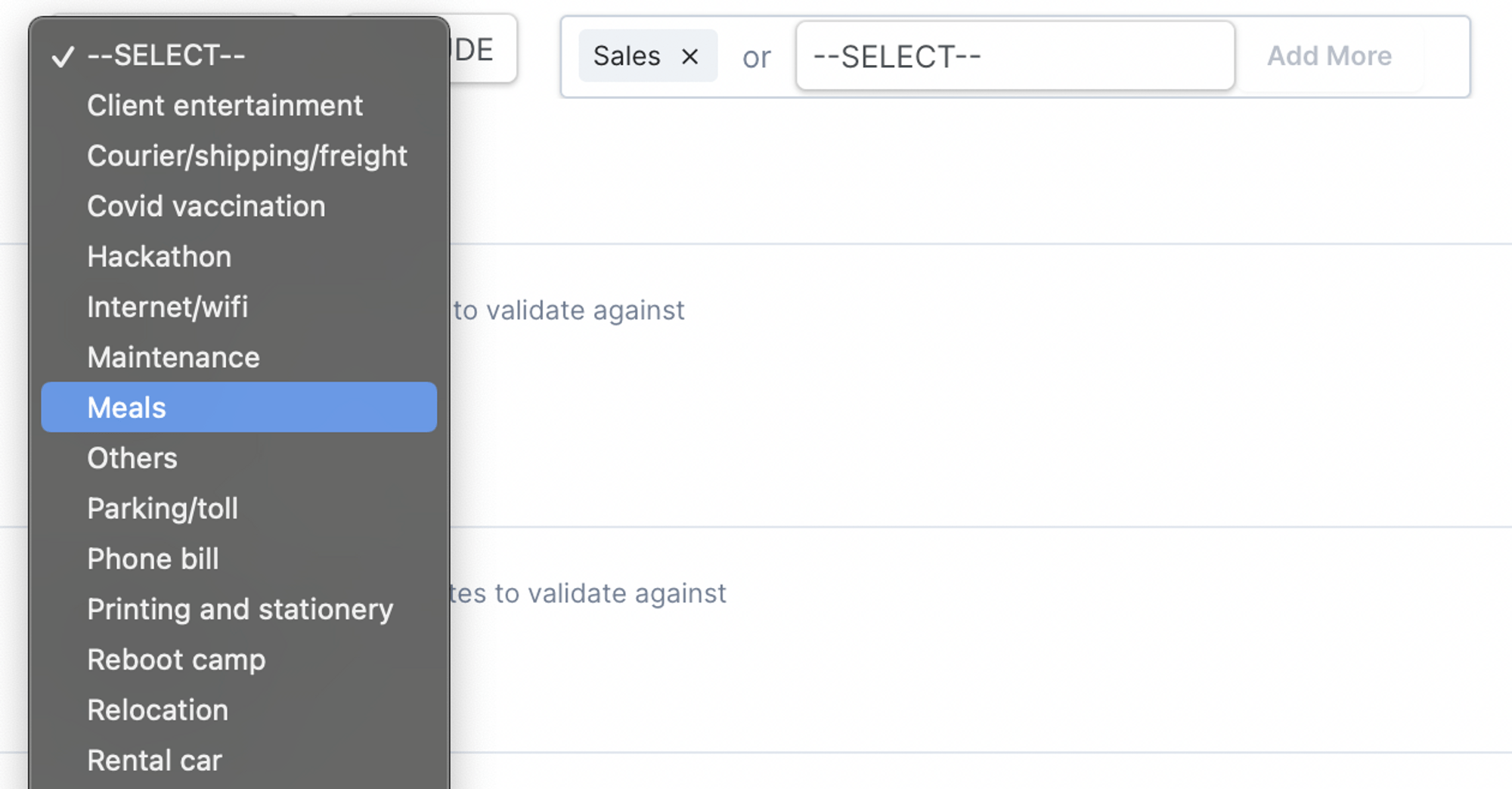Choose the Parking/toll entry
Viewport: 1512px width, 789px height.
click(239, 509)
